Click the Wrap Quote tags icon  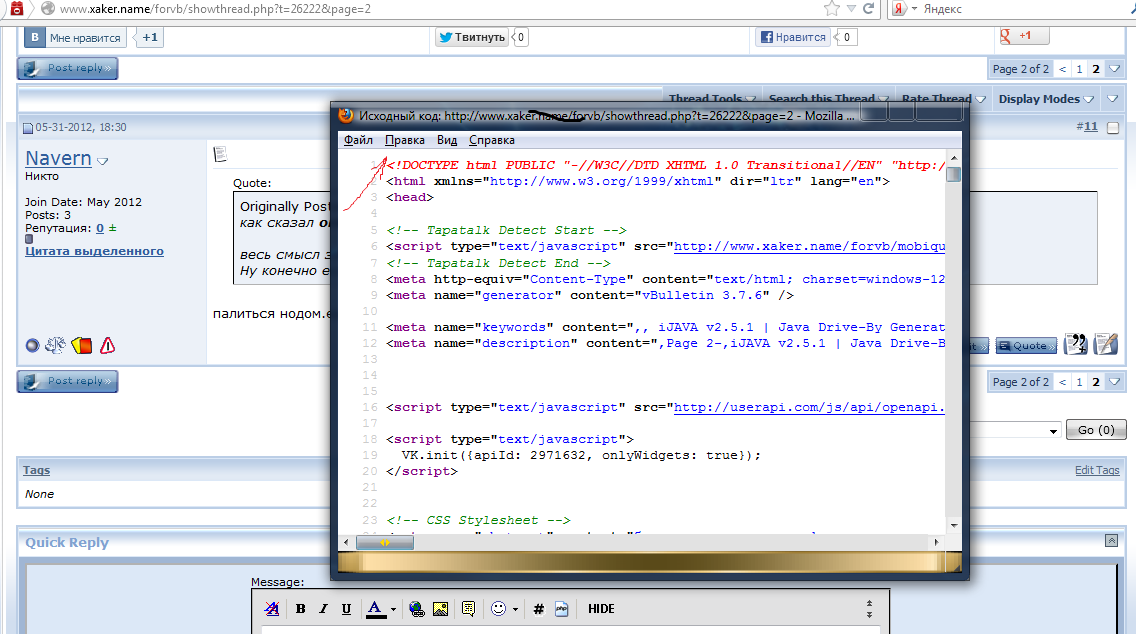(x=468, y=609)
